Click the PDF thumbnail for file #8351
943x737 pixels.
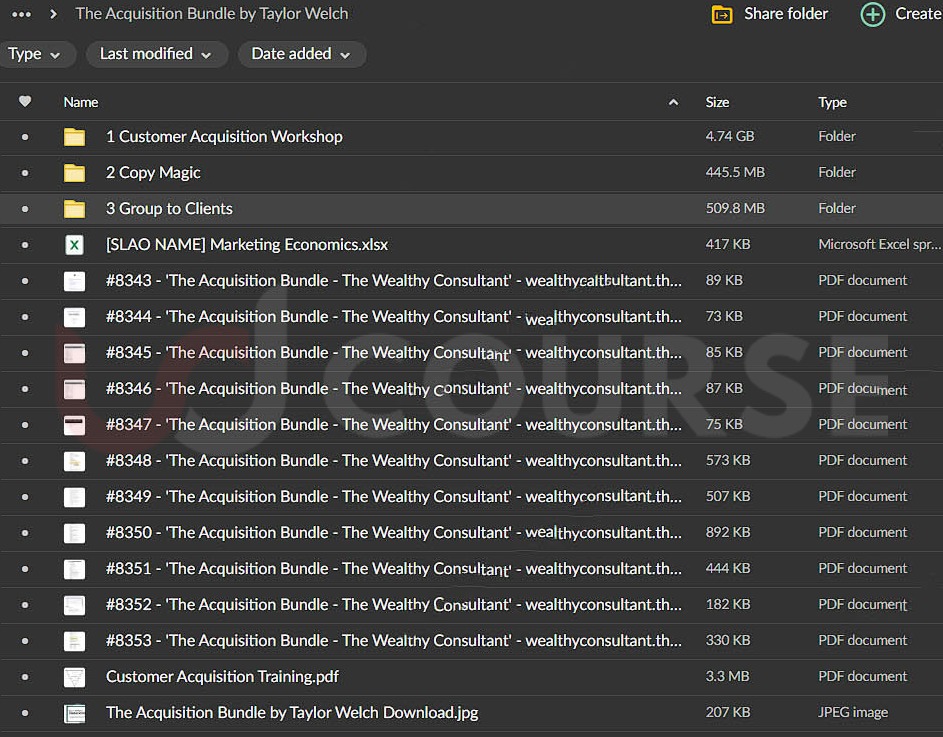[x=74, y=569]
